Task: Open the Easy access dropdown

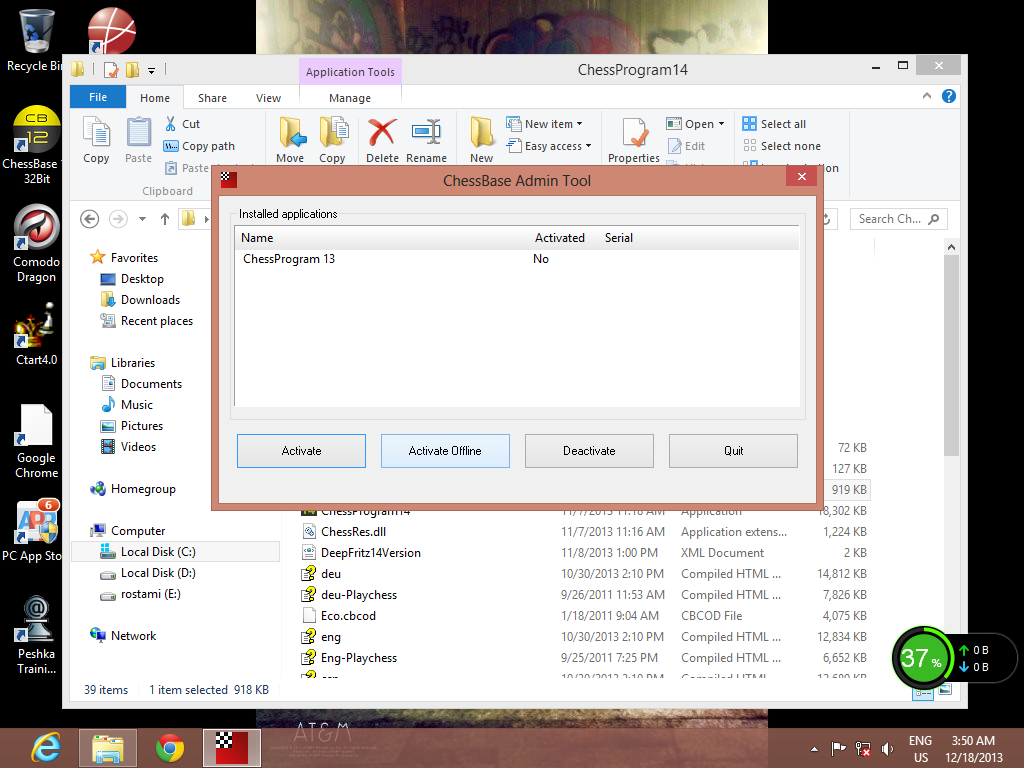Action: 549,146
